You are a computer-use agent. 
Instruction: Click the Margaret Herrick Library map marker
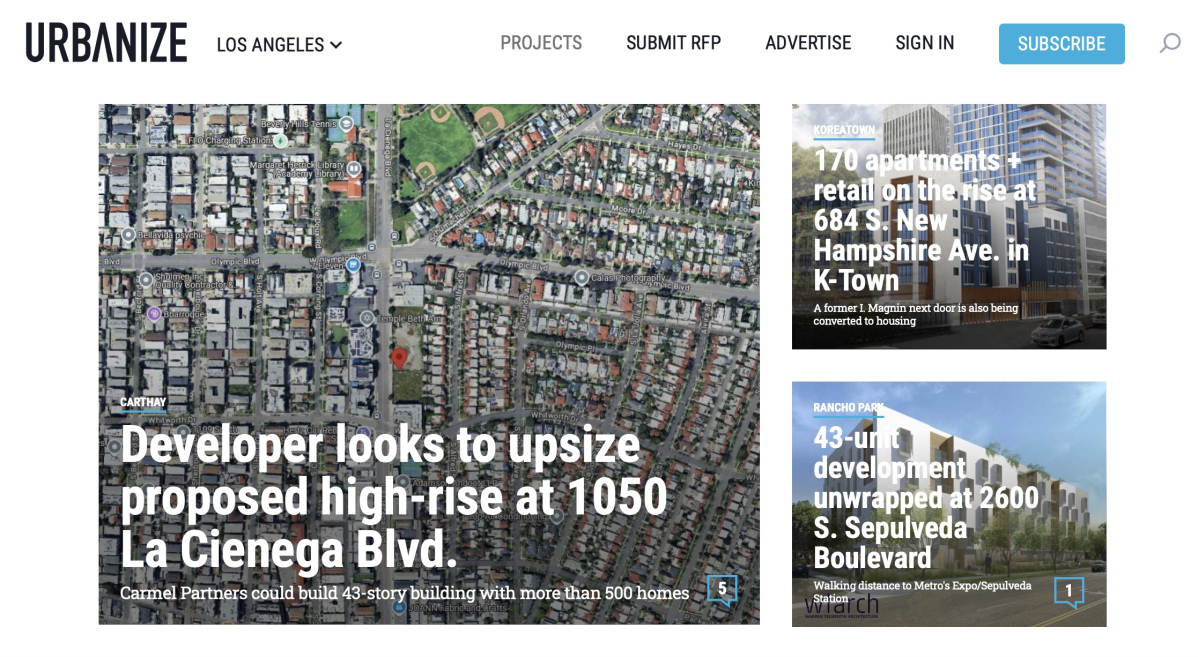(354, 168)
